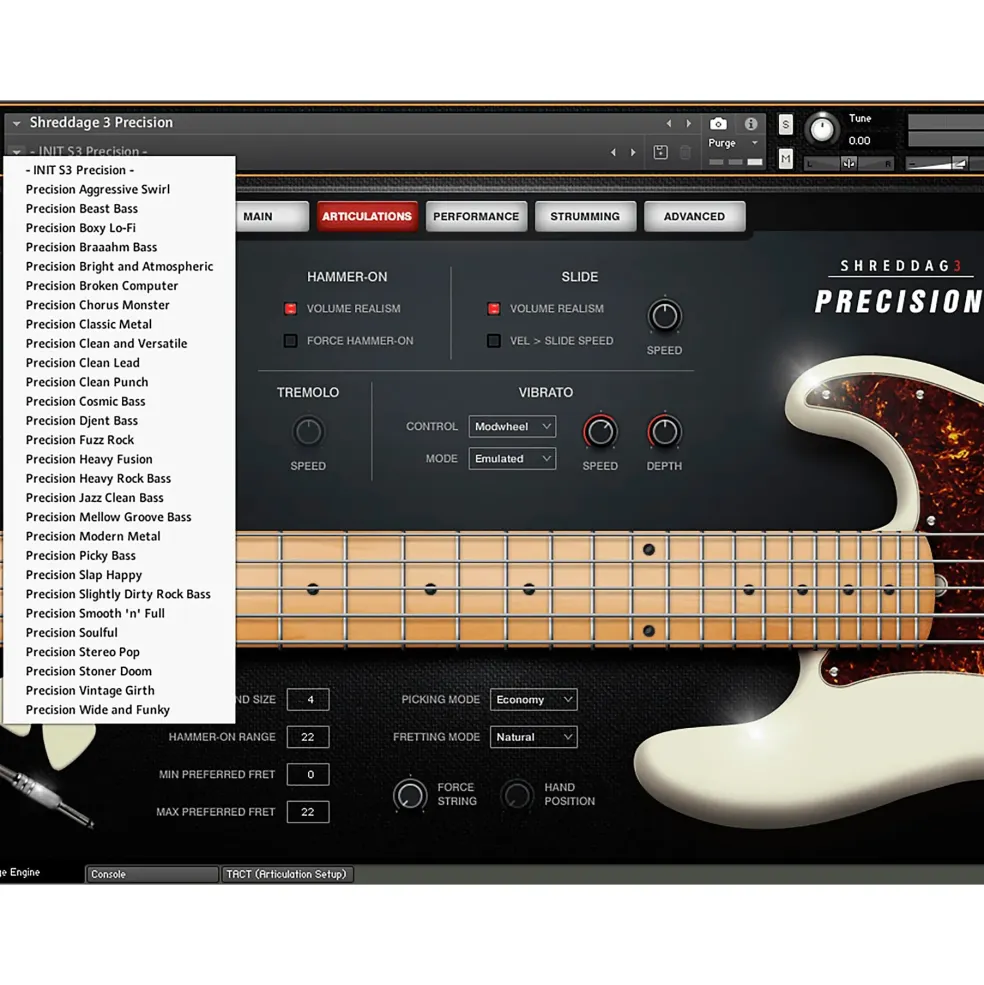
Task: Load next snapshot with lower-row right arrow
Action: click(633, 152)
